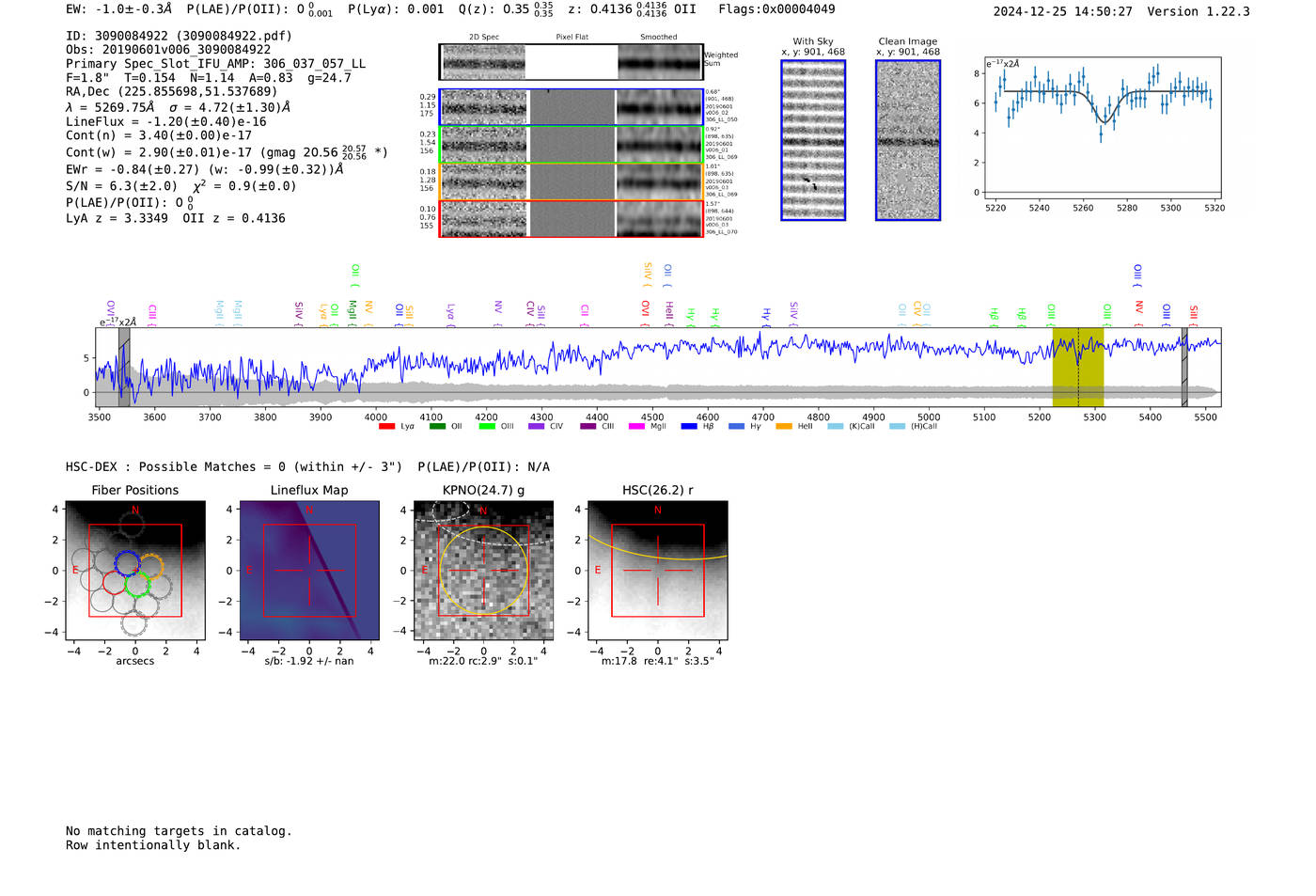Click the 'EW: -1.0±-0.3Å' header value
This screenshot has height=896, width=1316.
(119, 9)
